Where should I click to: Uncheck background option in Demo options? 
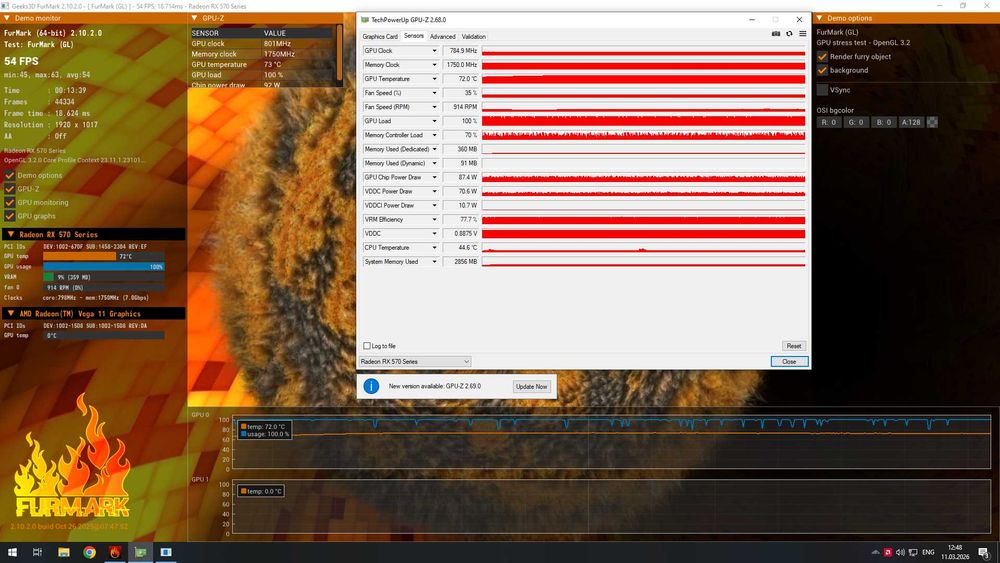(x=822, y=70)
